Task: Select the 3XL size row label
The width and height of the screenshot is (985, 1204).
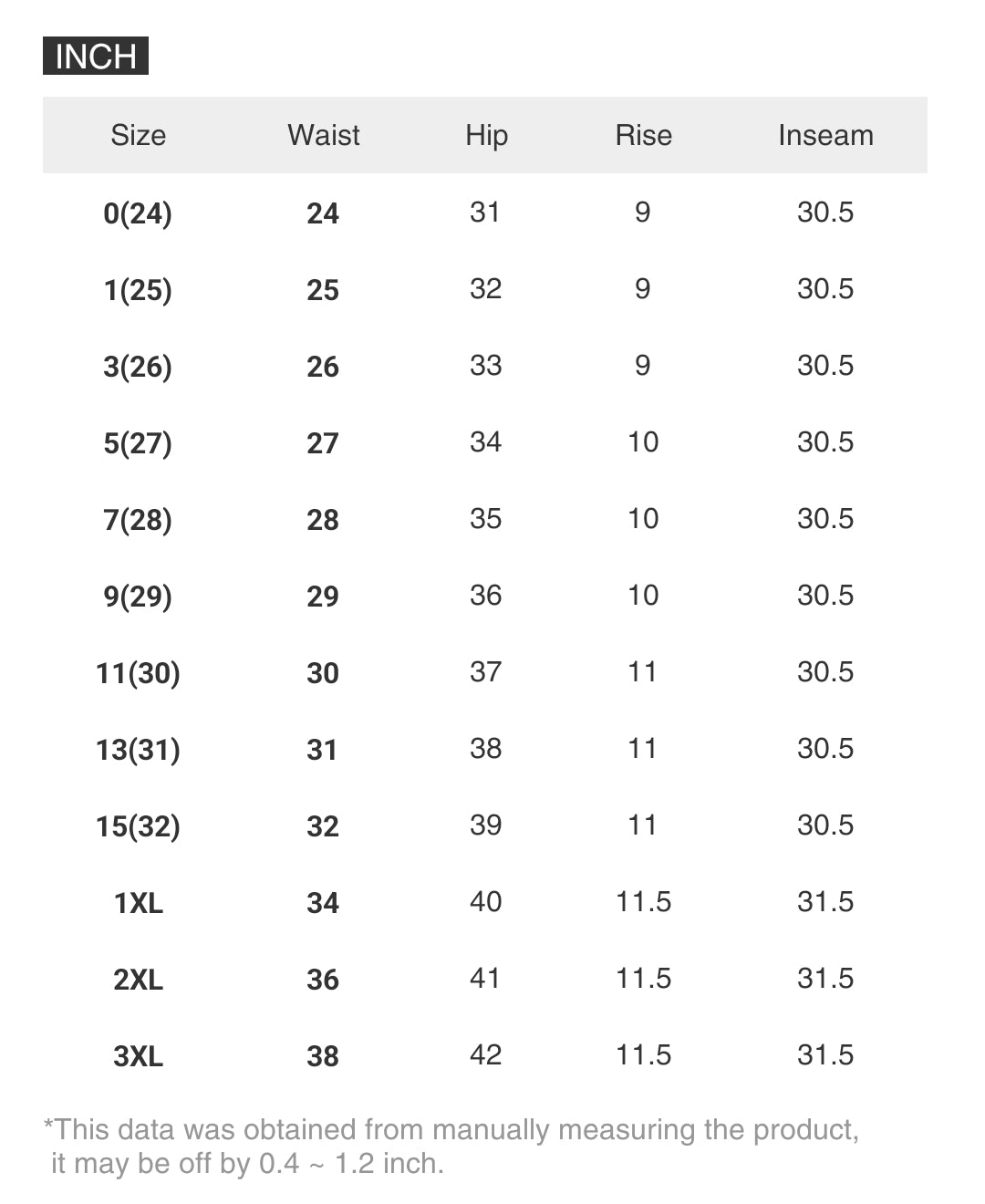Action: pos(138,1056)
